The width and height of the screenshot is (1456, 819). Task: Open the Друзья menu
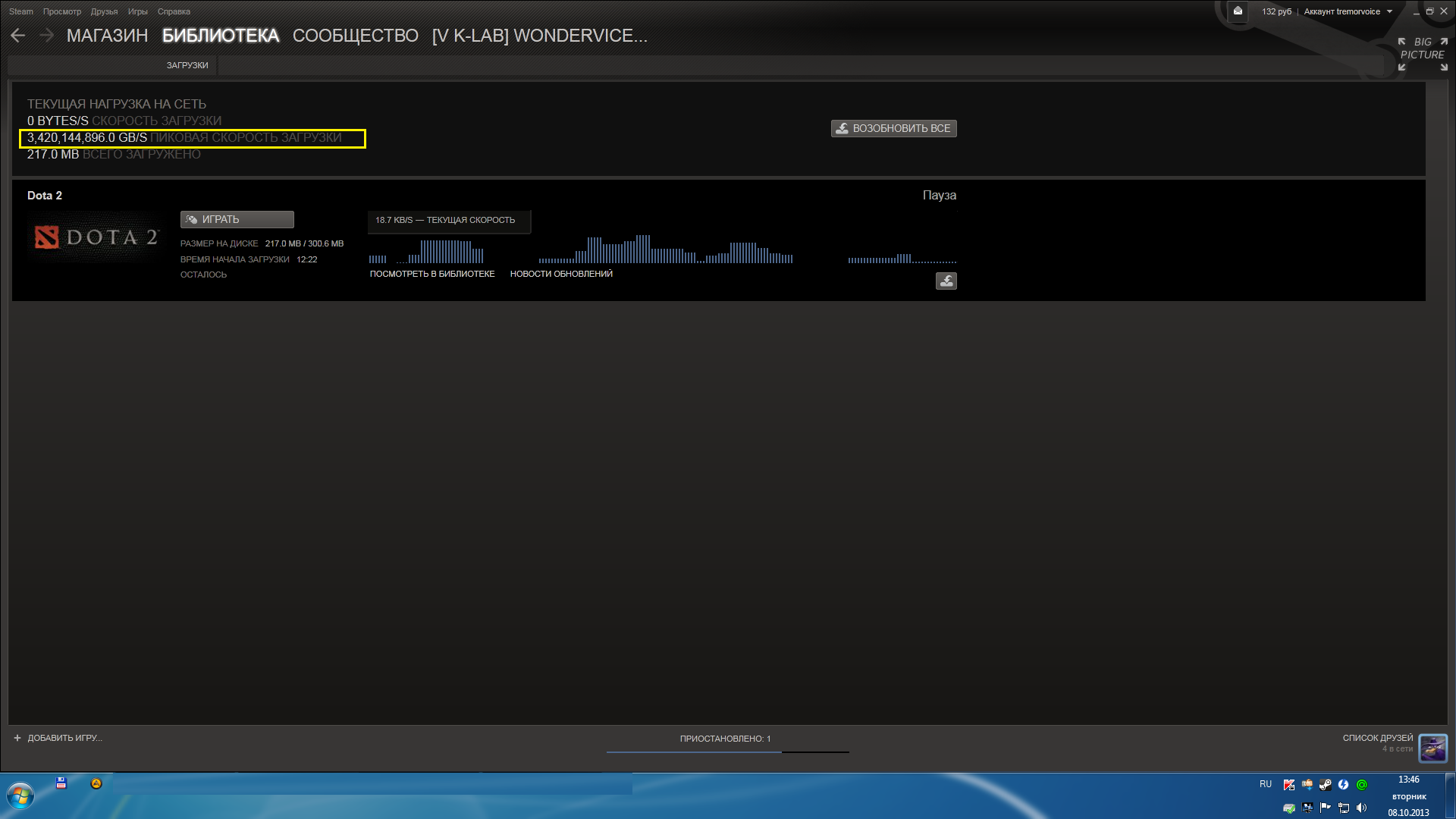click(x=105, y=11)
